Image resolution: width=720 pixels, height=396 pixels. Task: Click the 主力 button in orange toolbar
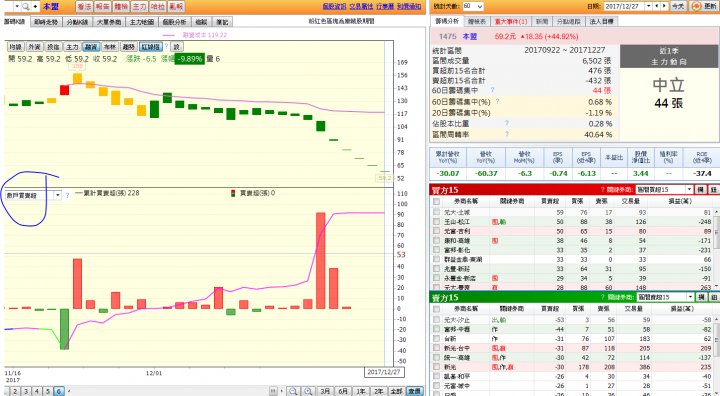tap(139, 6)
